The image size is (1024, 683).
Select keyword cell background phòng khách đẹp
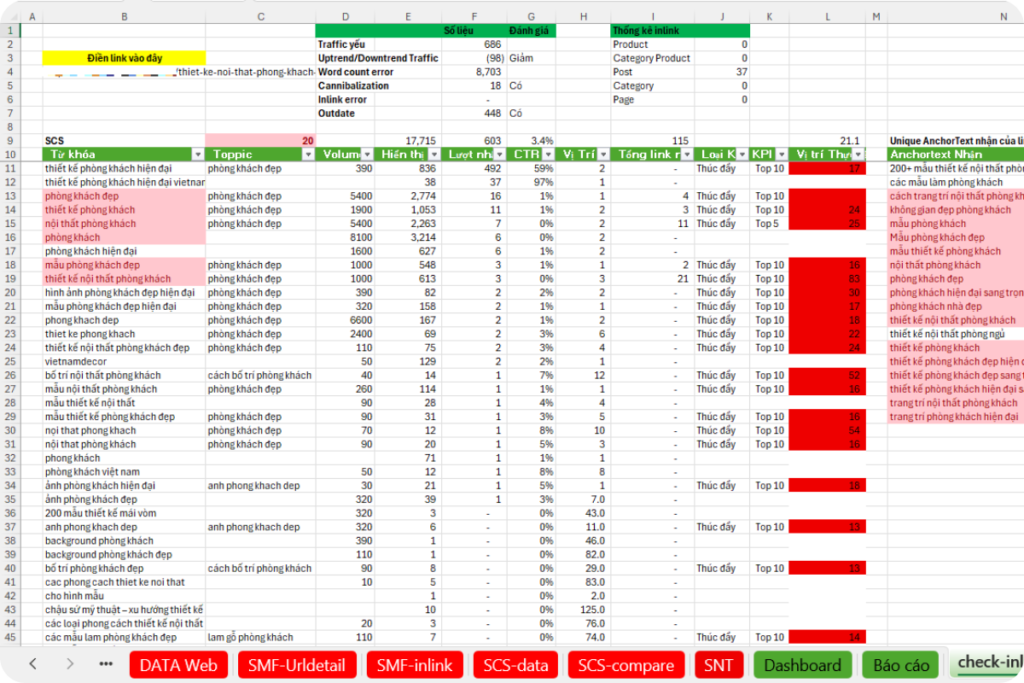(x=124, y=554)
